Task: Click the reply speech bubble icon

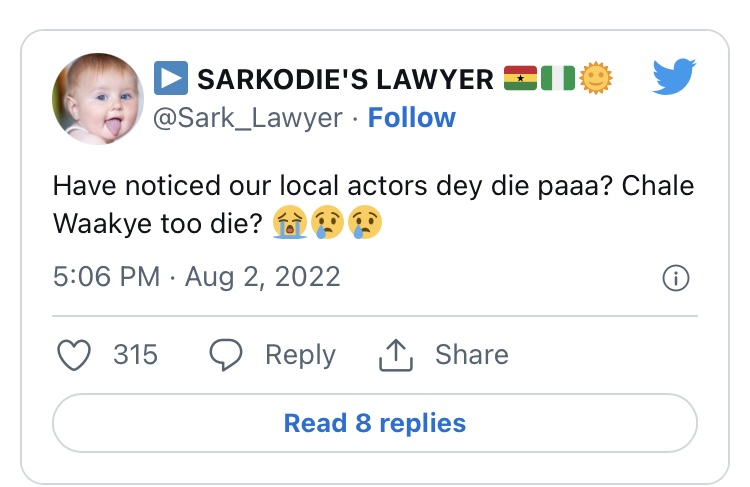Action: [x=227, y=355]
